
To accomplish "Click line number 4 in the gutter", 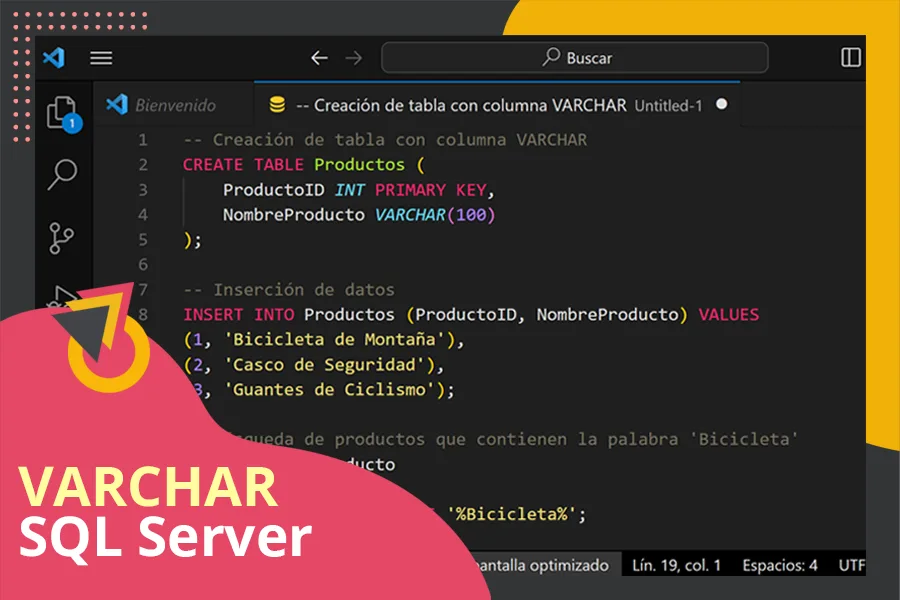I will tap(143, 215).
